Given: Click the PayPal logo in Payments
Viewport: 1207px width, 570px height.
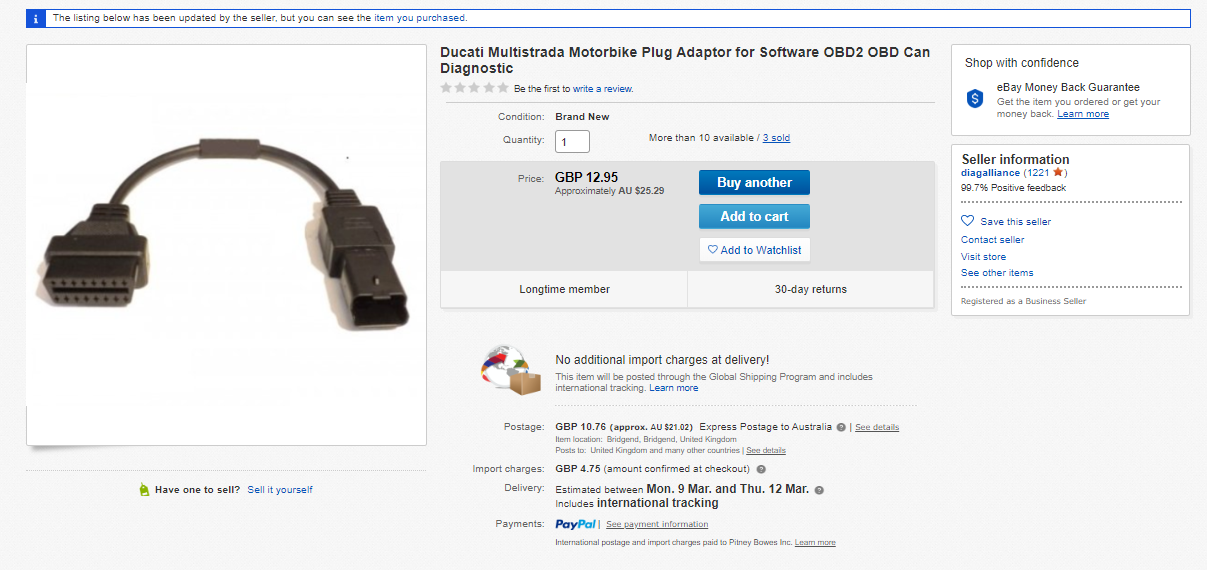Looking at the screenshot, I should (x=576, y=524).
